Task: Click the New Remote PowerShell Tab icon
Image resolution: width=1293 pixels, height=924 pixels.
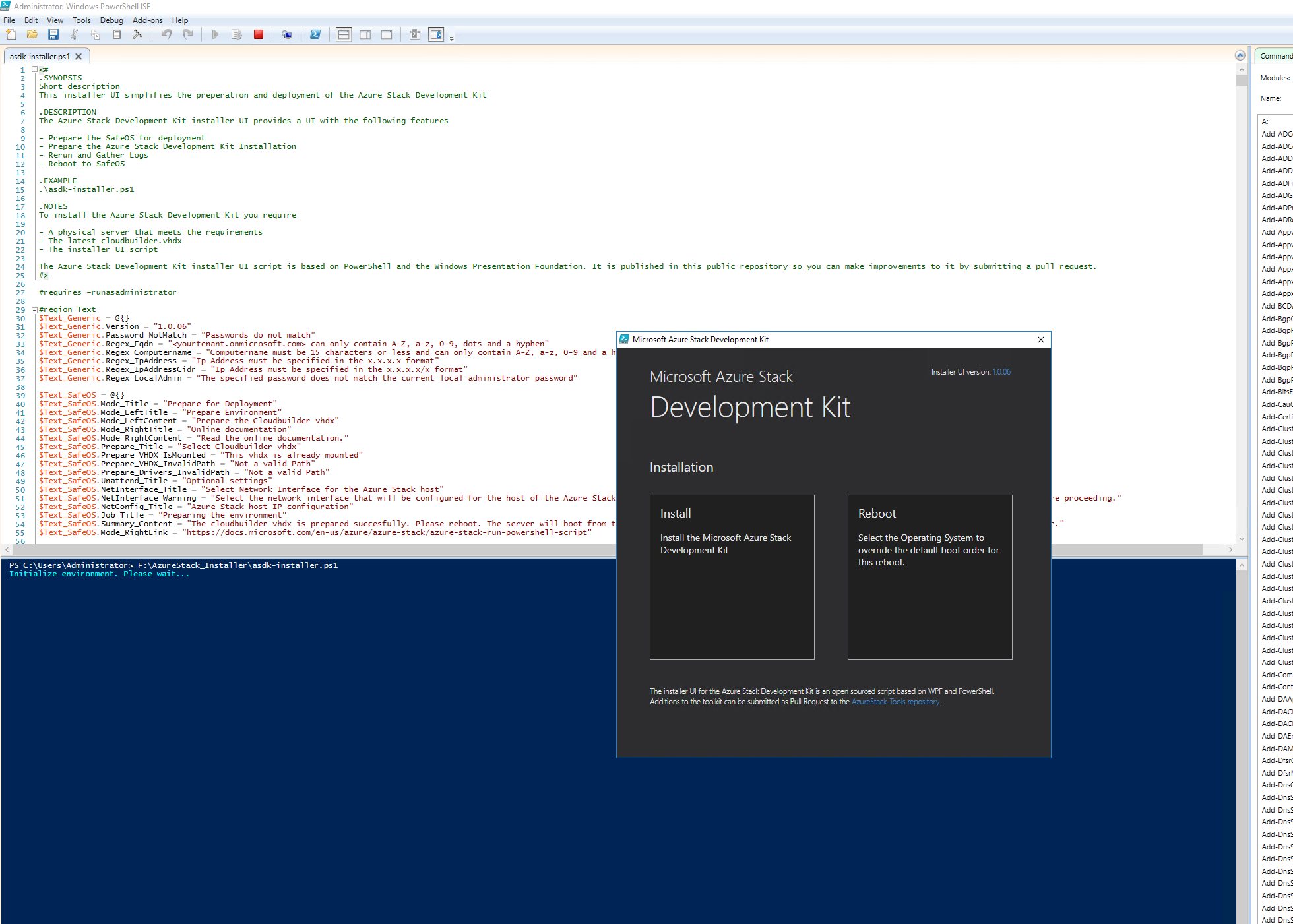Action: pyautogui.click(x=286, y=34)
